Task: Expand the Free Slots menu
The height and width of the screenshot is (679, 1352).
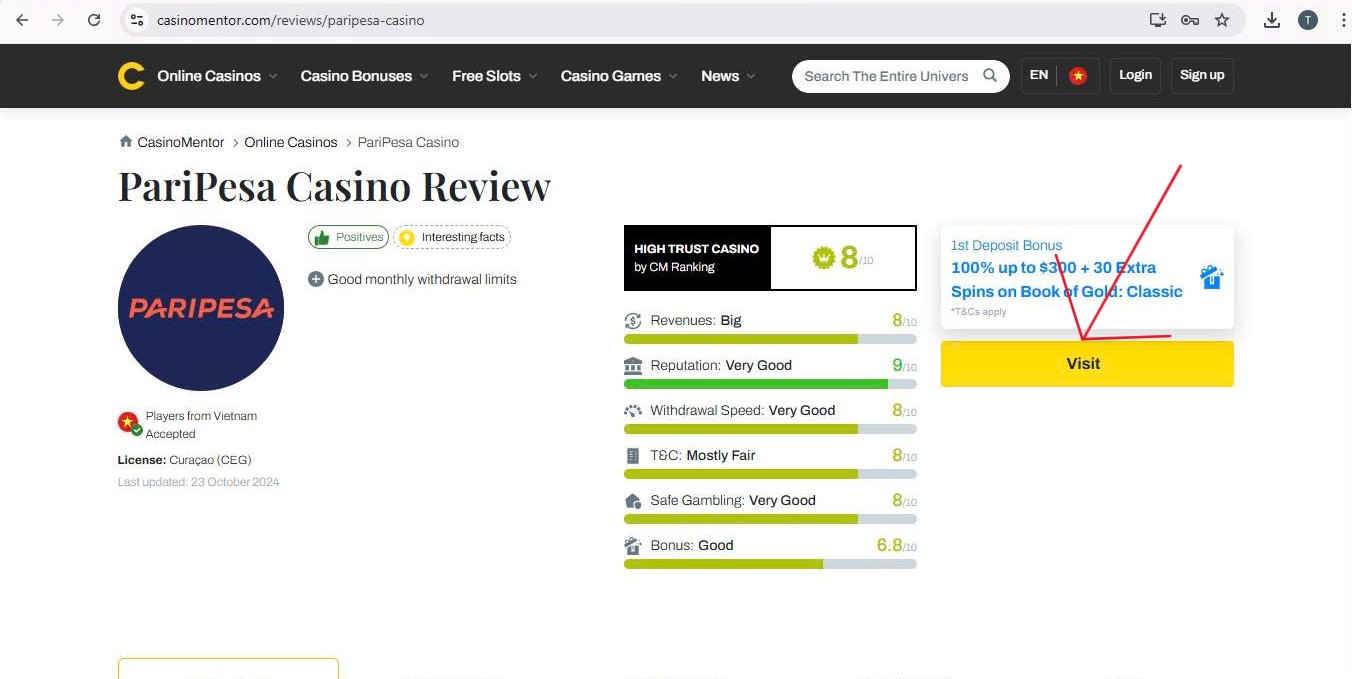Action: (494, 76)
